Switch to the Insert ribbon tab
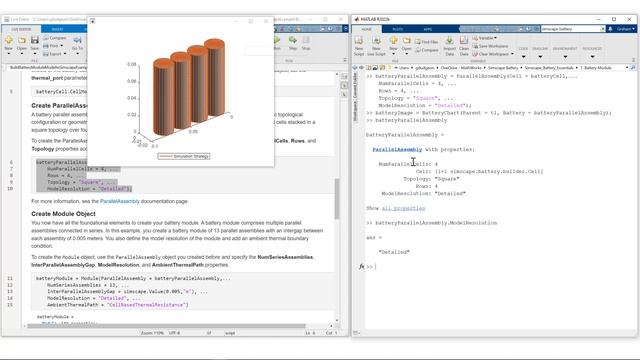Image resolution: width=640 pixels, height=360 pixels. point(58,29)
